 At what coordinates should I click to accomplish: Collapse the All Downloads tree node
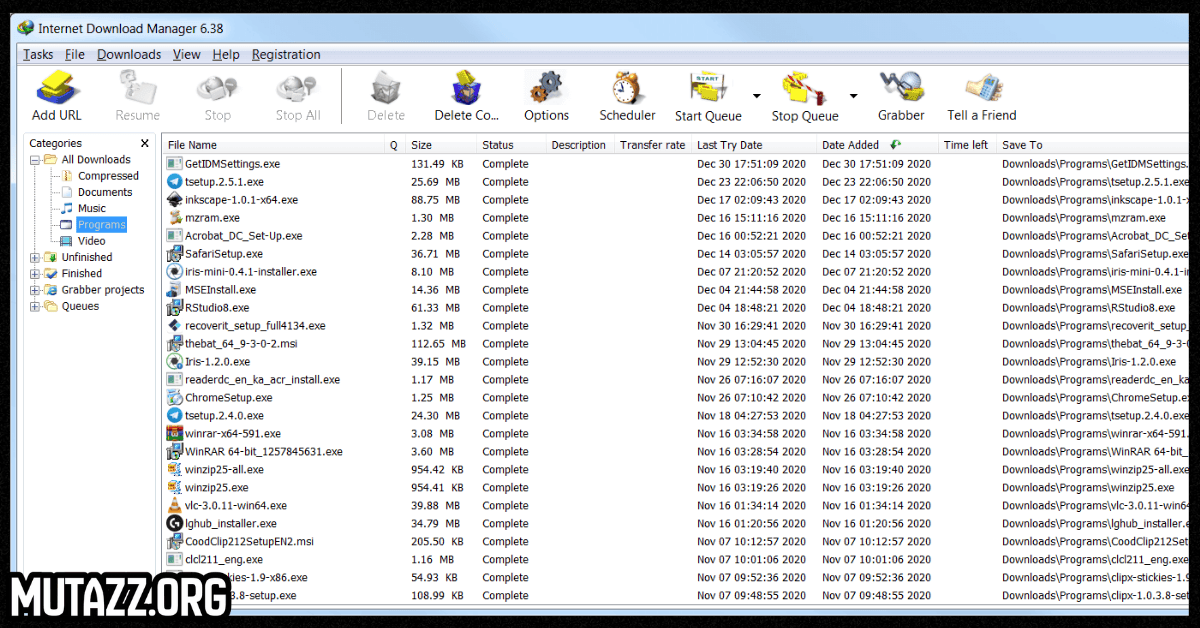coord(36,160)
